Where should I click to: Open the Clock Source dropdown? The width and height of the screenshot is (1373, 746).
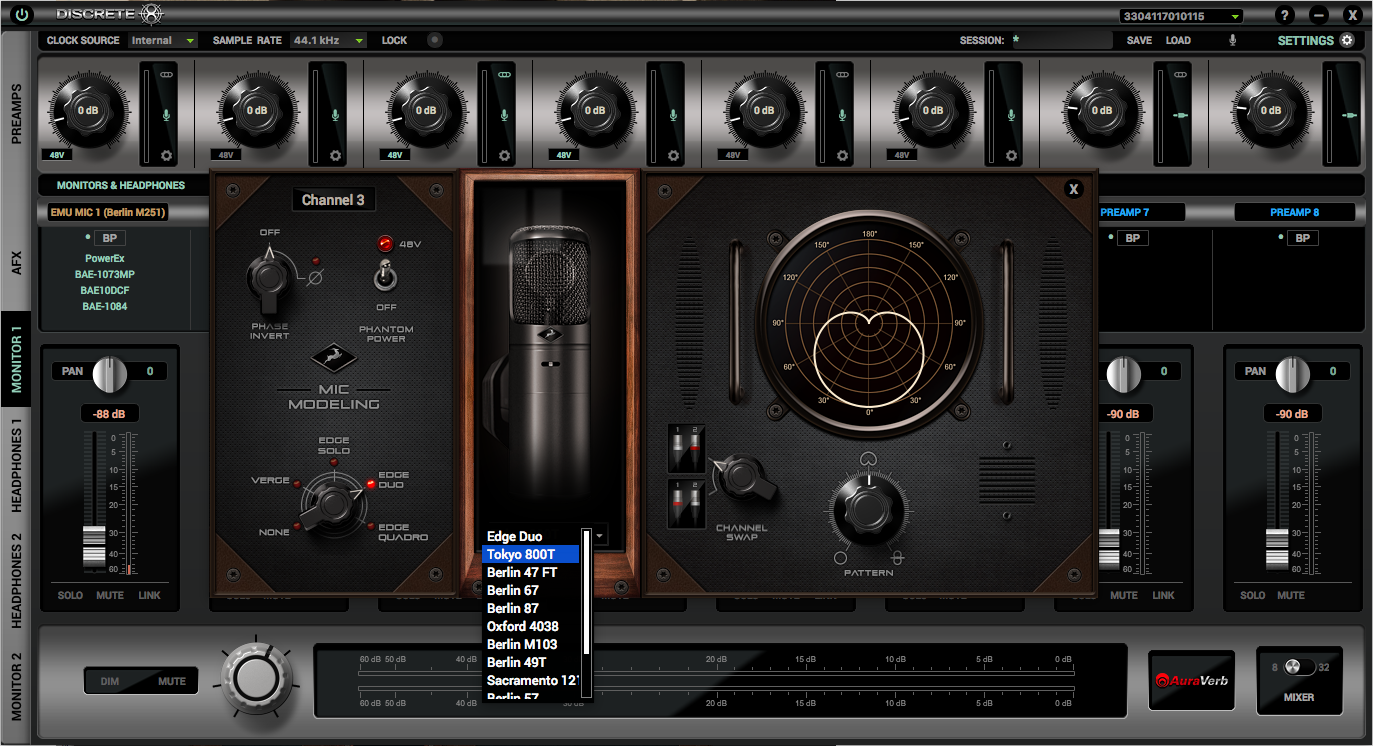(163, 40)
